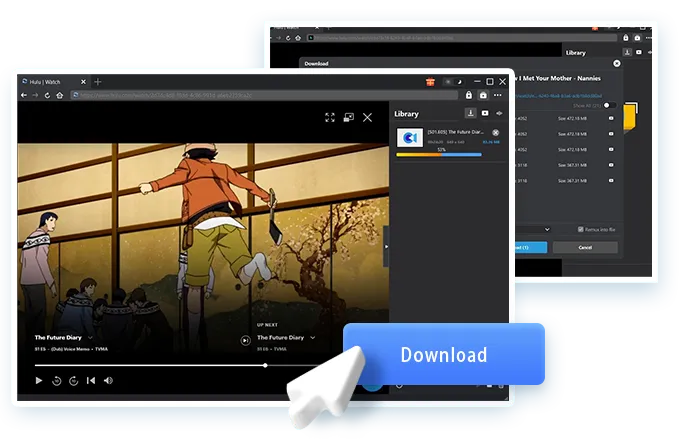
Task: Open a new browser tab
Action: click(x=98, y=82)
